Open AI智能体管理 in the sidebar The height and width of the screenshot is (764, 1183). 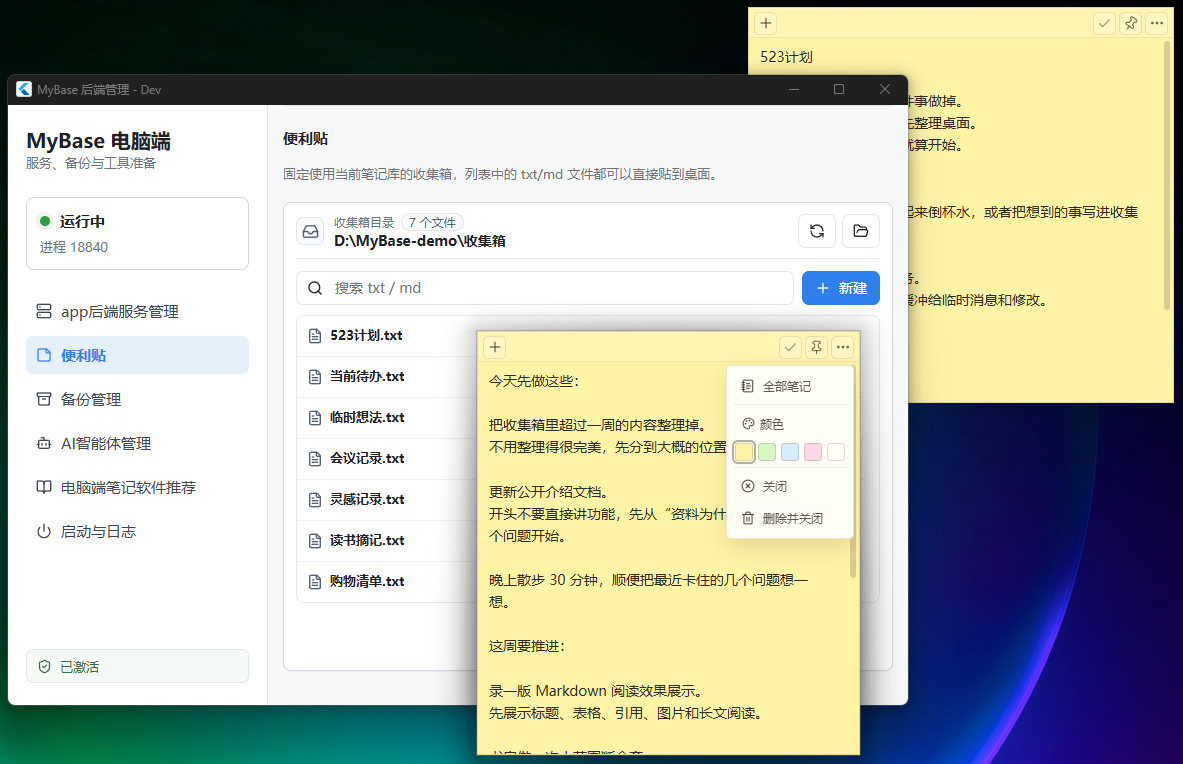(137, 443)
